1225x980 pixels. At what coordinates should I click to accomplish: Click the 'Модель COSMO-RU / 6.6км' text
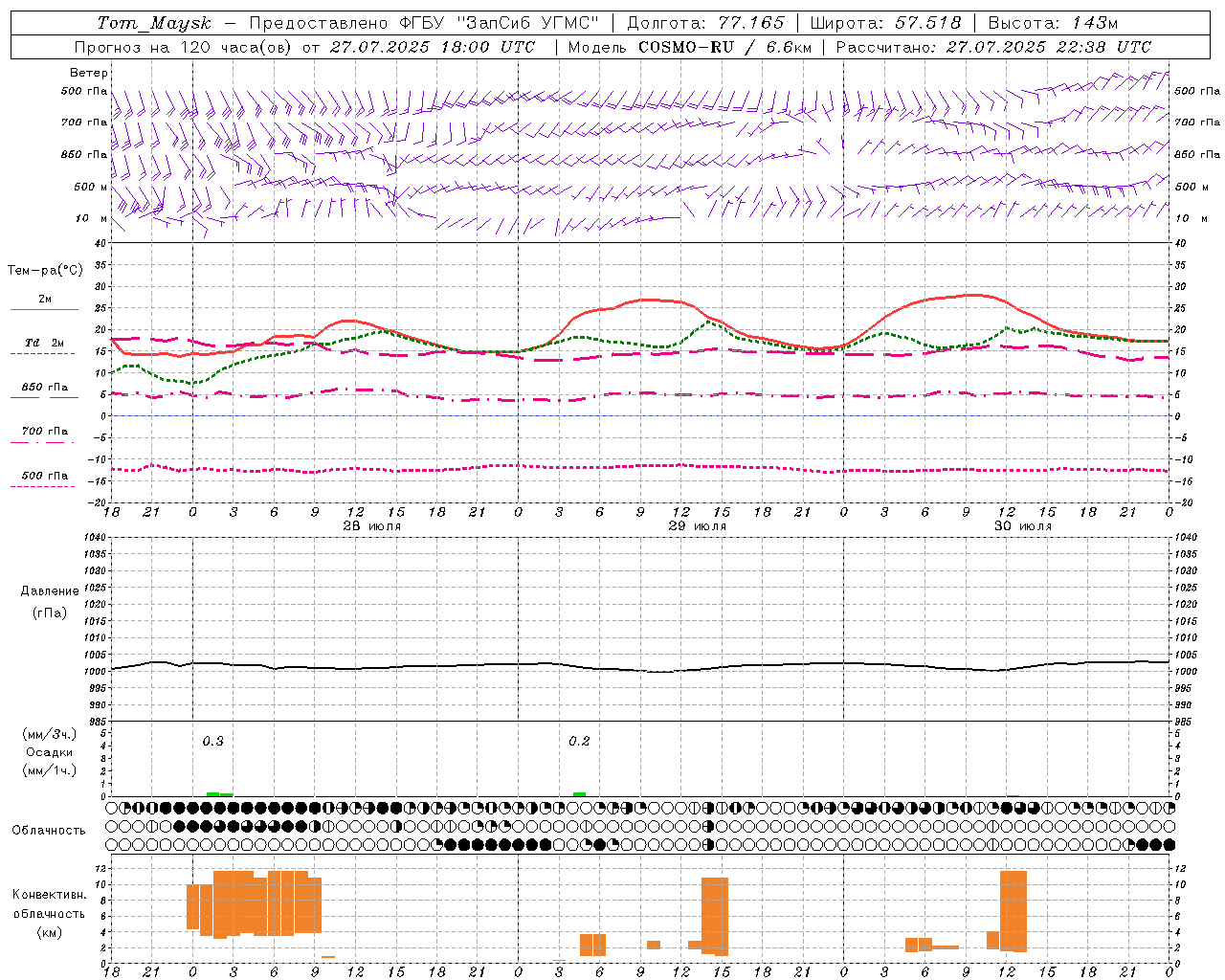pos(689,47)
